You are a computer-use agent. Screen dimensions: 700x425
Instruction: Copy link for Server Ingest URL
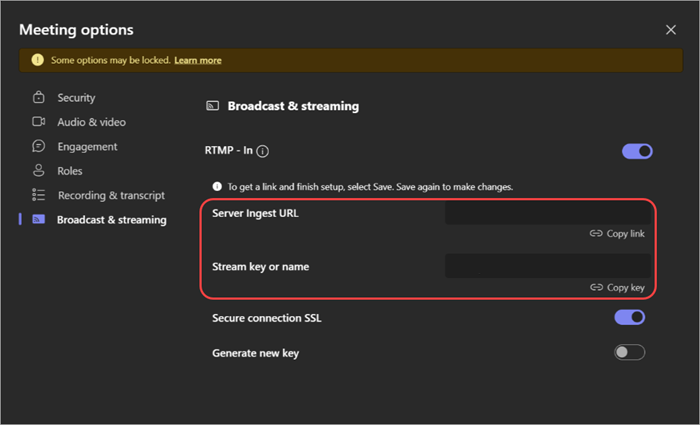pos(617,233)
